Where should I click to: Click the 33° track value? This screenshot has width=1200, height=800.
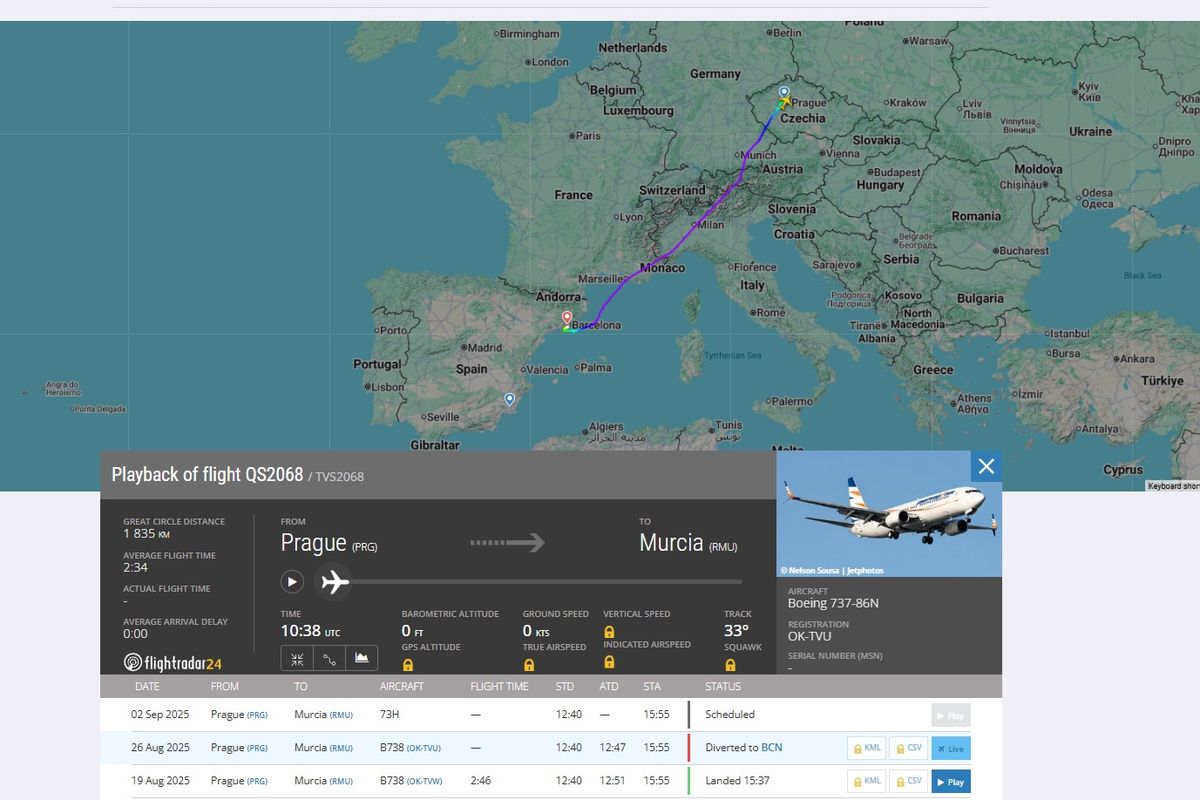pyautogui.click(x=736, y=631)
